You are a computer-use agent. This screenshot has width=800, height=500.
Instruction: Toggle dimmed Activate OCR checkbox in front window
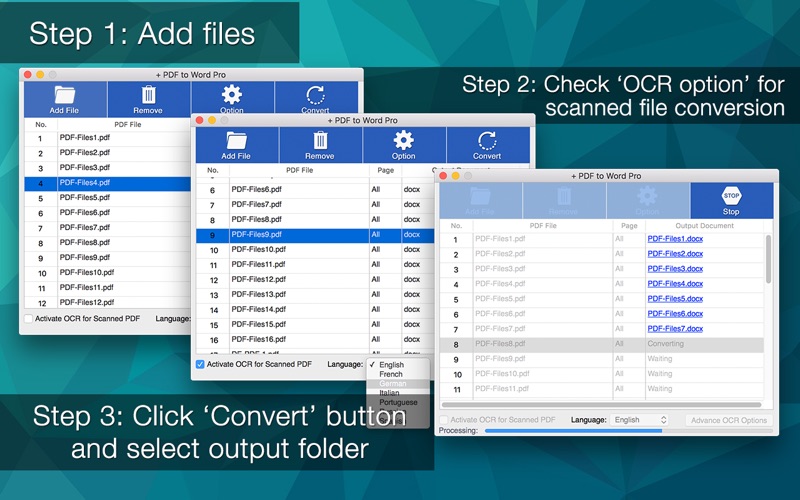pyautogui.click(x=444, y=420)
